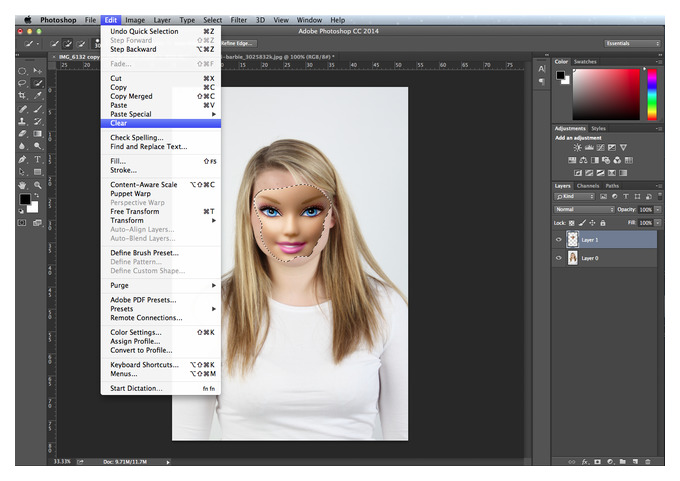Open the Normal blend mode dropdown
The width and height of the screenshot is (680, 481).
(584, 209)
